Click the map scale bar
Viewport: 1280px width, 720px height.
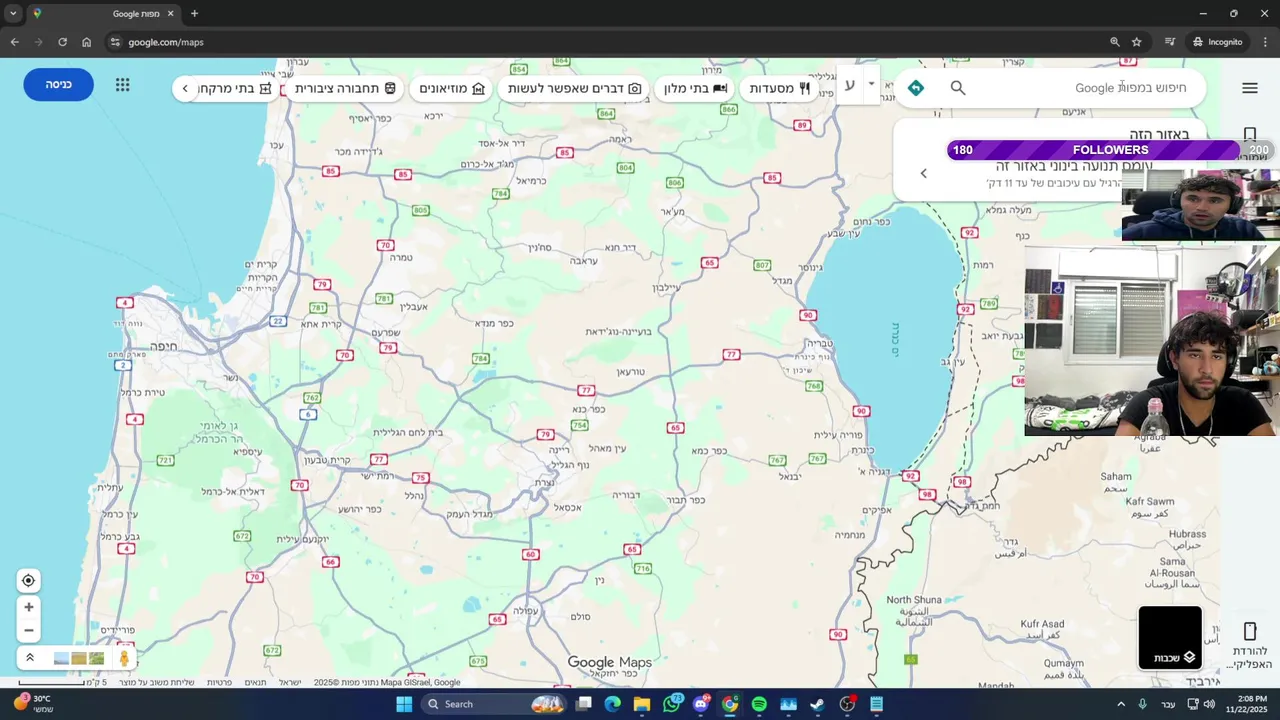pos(62,682)
